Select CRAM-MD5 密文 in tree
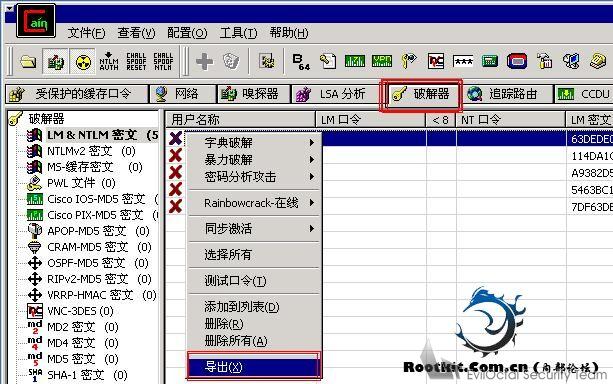This screenshot has height=384, width=613. (99, 247)
